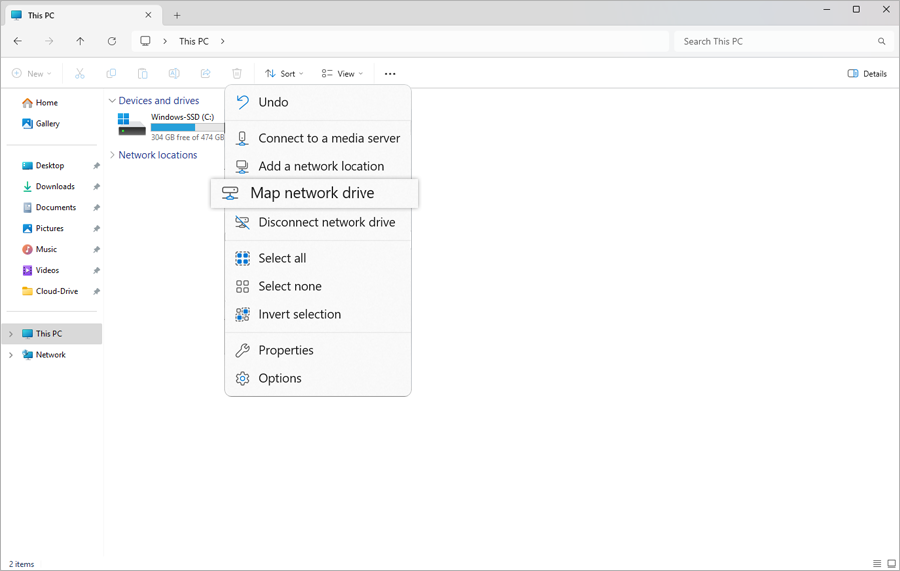The width and height of the screenshot is (900, 571).
Task: Select Disconnect network drive menu item
Action: (326, 222)
